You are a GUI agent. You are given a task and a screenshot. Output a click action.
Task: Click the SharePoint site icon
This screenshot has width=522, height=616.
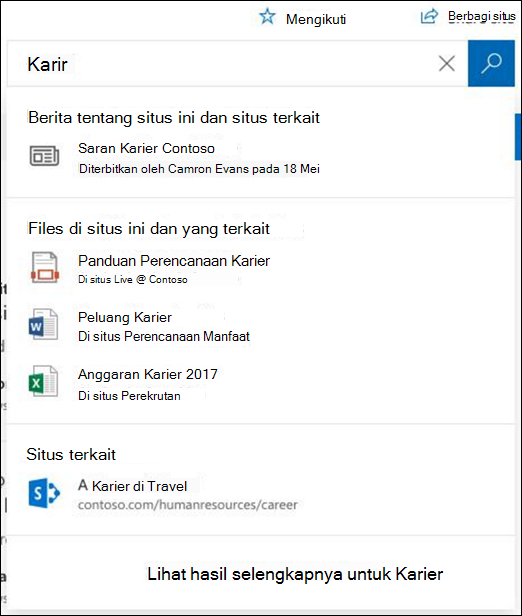pos(44,493)
